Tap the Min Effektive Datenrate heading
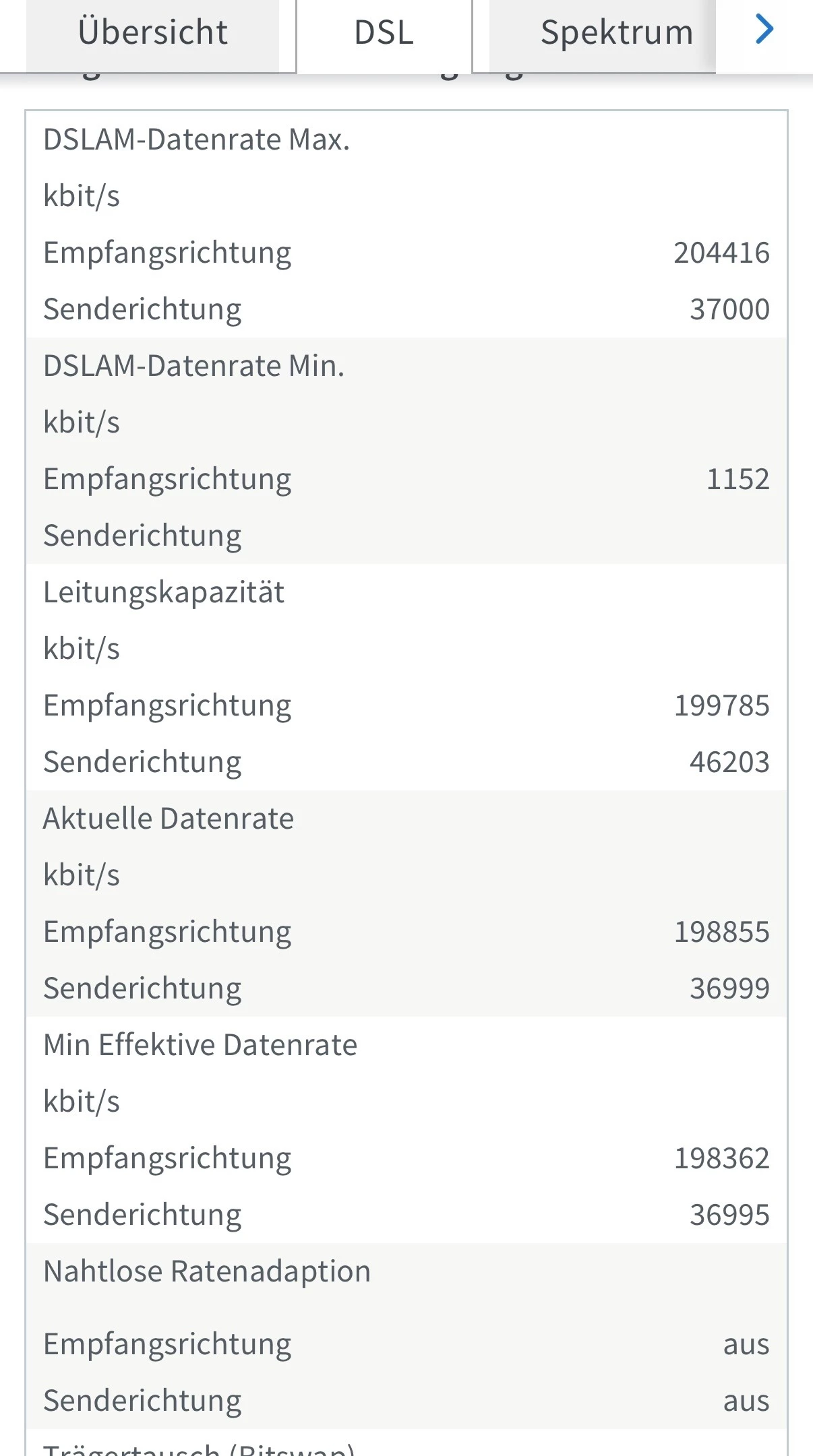Viewport: 813px width, 1456px height. 200,1045
